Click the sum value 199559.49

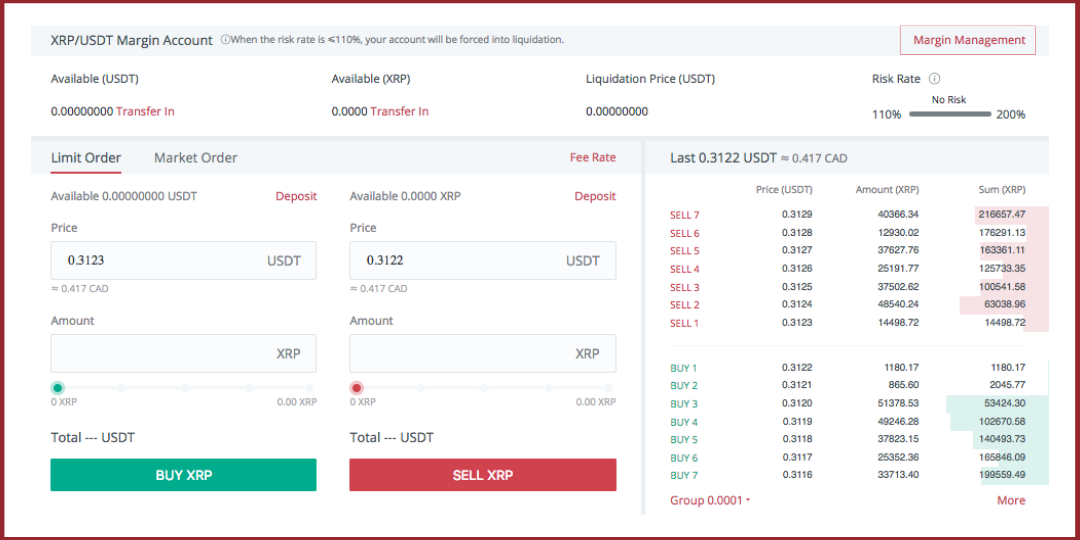tap(1002, 475)
